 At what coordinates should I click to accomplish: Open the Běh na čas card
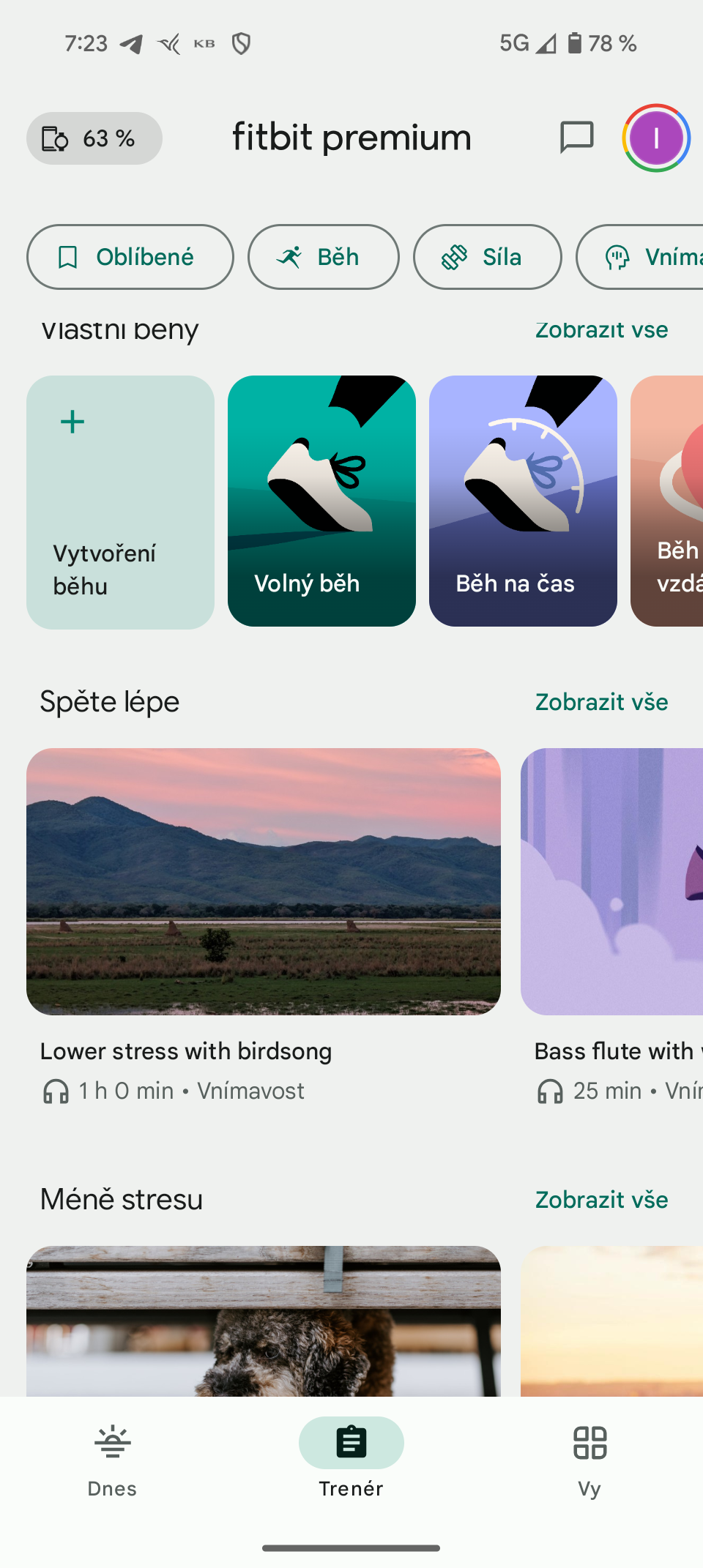point(523,501)
